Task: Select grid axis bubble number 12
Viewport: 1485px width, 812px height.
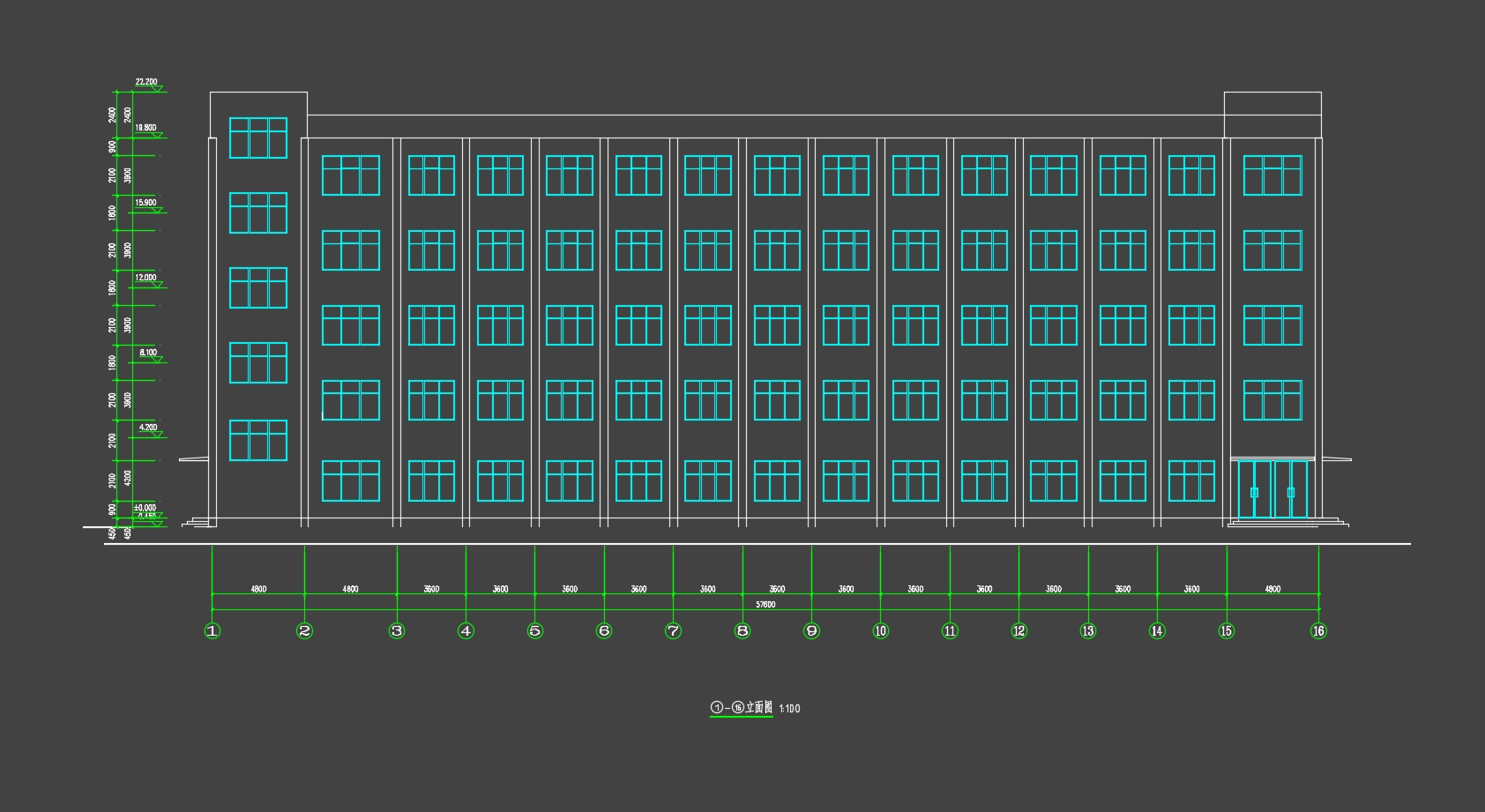Action: pyautogui.click(x=1019, y=630)
